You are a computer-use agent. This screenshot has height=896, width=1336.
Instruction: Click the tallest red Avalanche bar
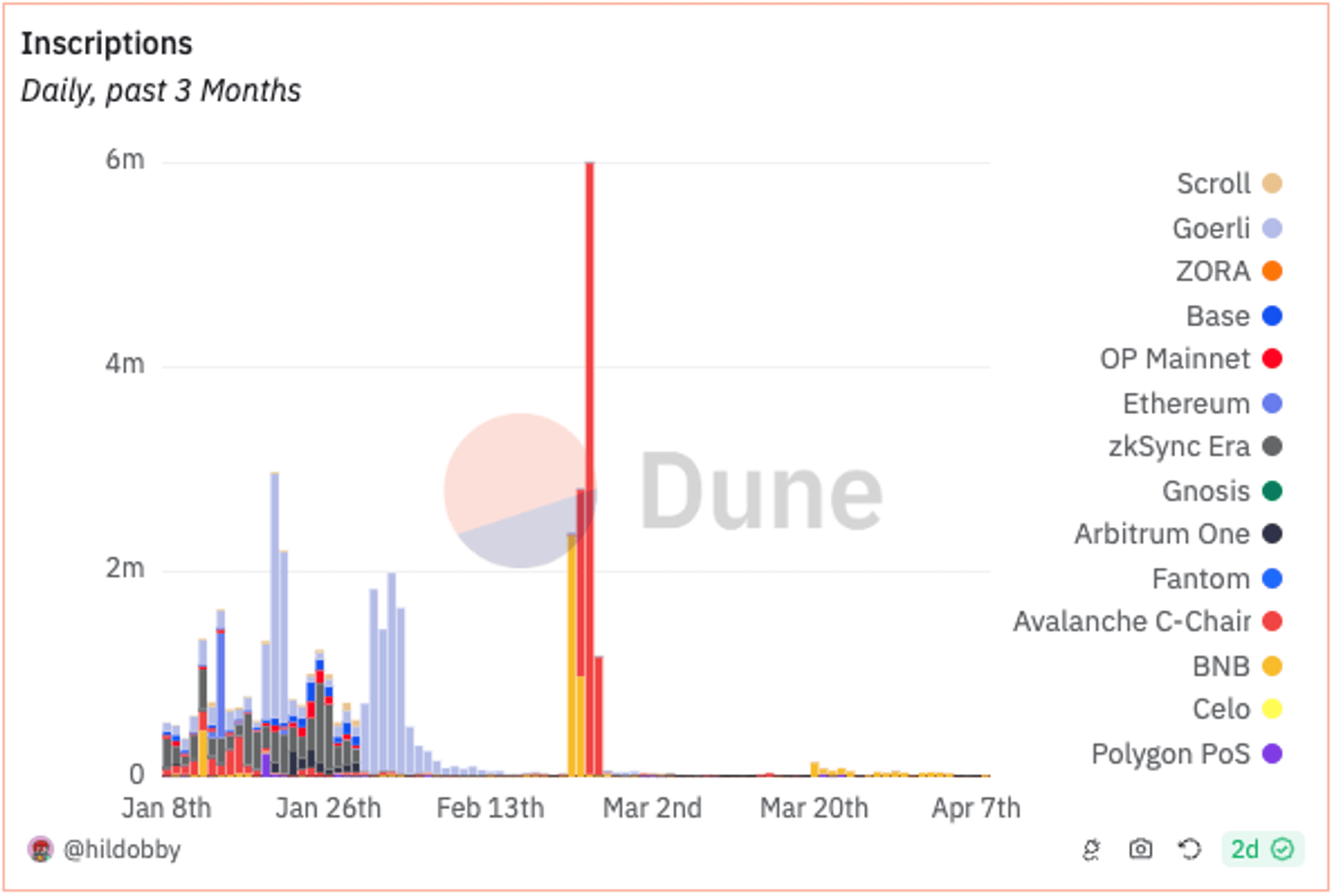tap(590, 469)
